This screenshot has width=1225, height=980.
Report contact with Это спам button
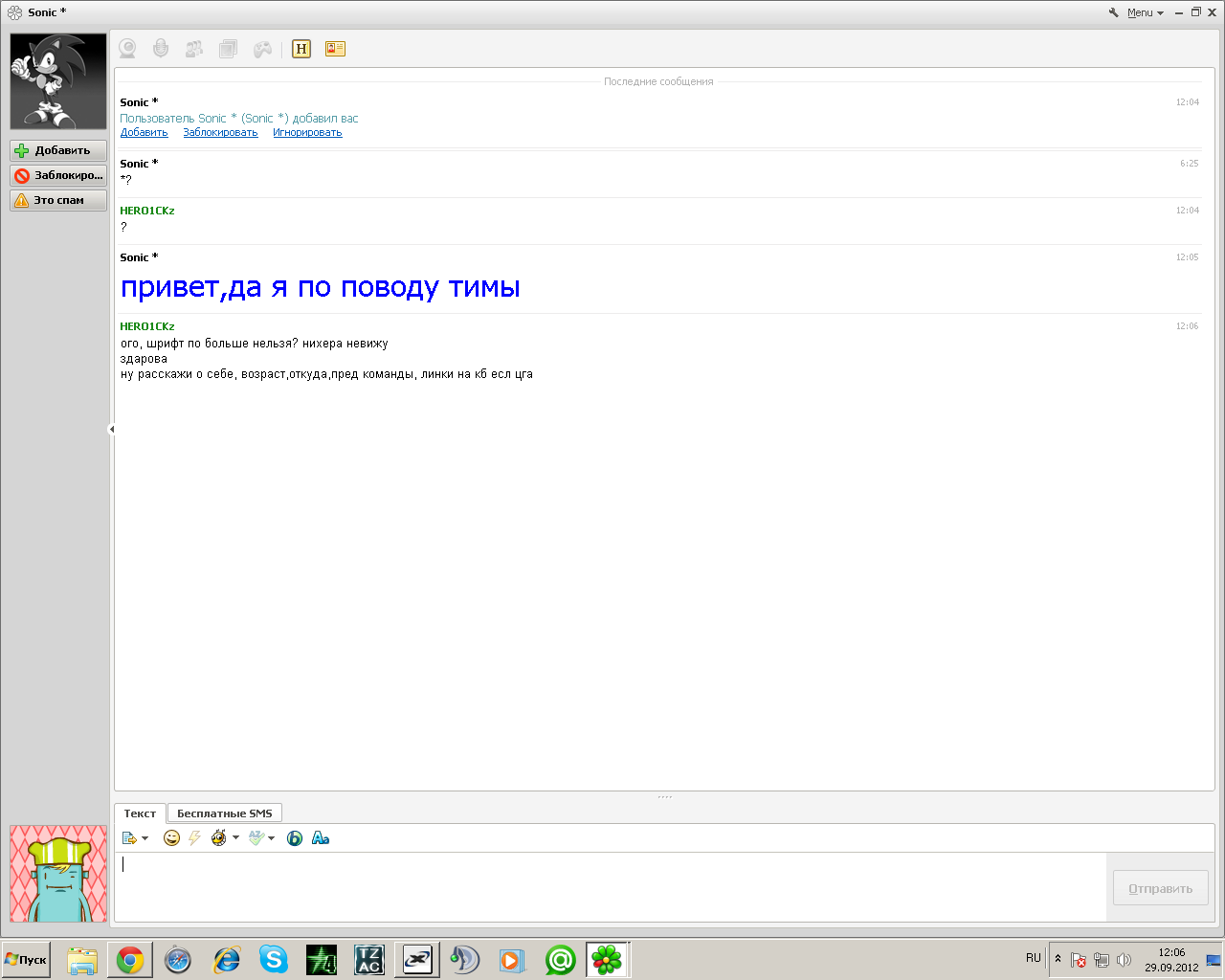(x=58, y=200)
